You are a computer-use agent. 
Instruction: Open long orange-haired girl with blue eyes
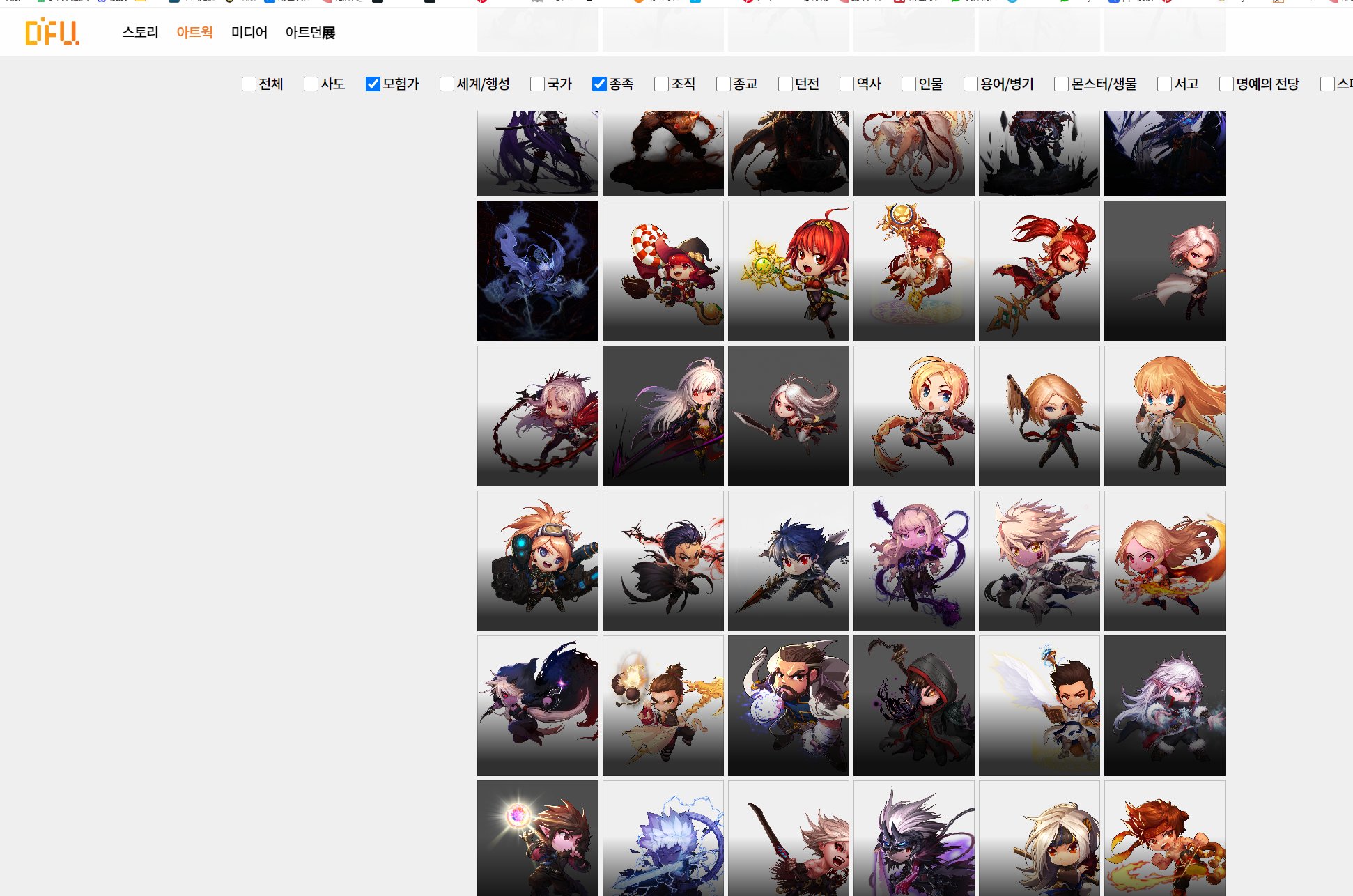(x=1165, y=416)
